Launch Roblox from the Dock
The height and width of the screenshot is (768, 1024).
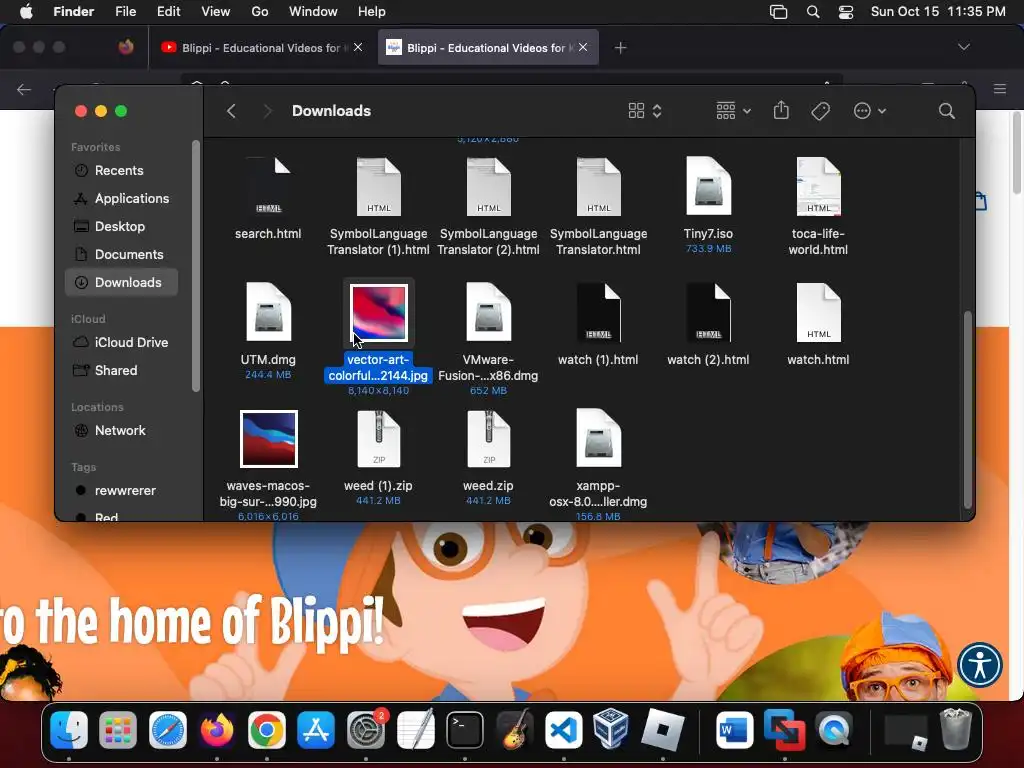[662, 729]
